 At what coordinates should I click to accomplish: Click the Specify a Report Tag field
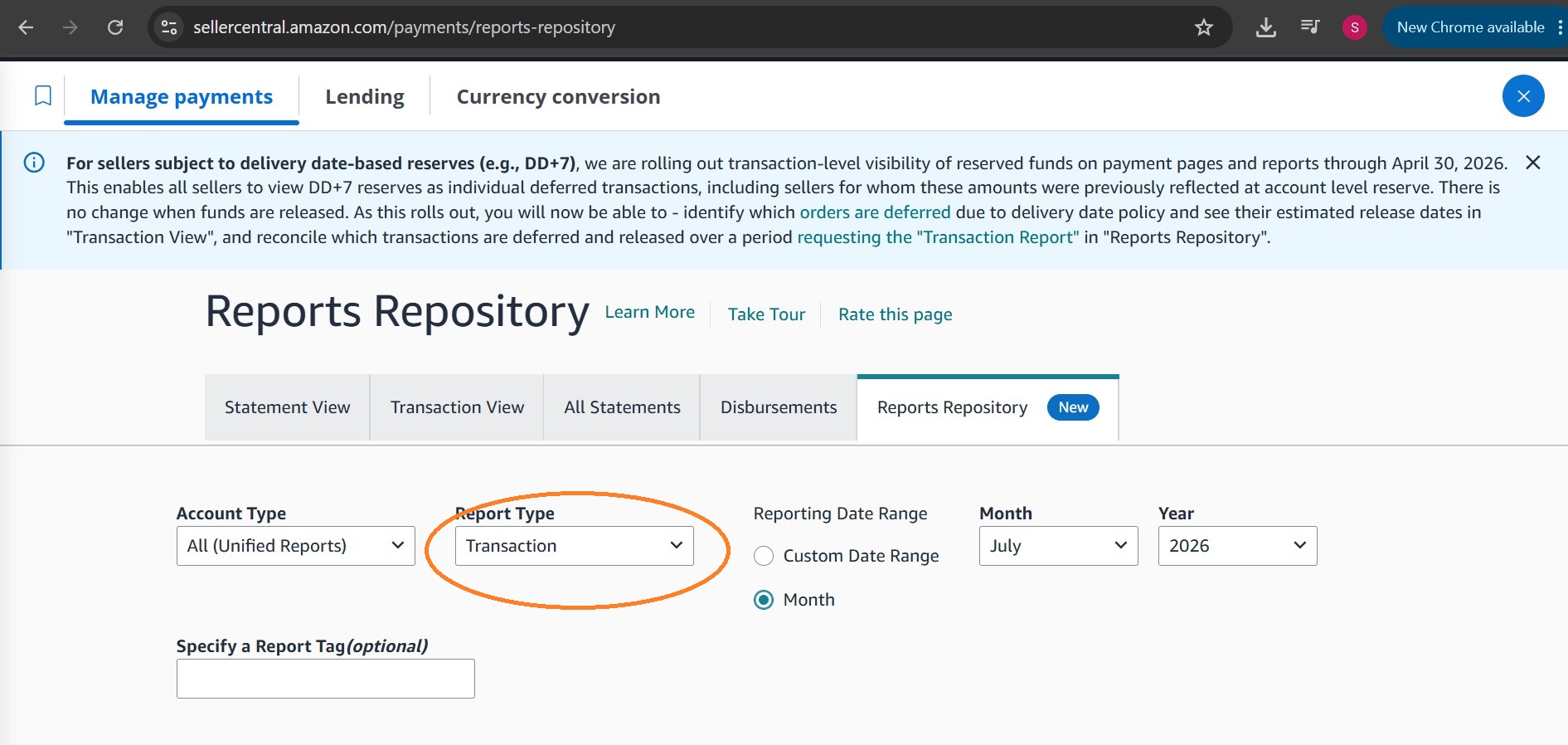[325, 679]
